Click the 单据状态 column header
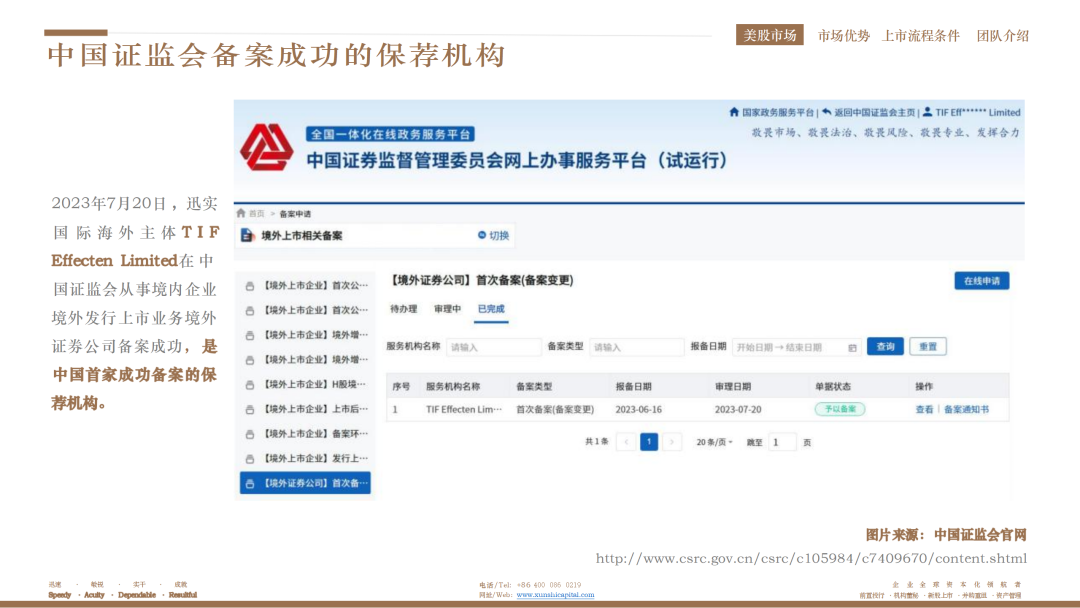The height and width of the screenshot is (608, 1080). pos(833,387)
